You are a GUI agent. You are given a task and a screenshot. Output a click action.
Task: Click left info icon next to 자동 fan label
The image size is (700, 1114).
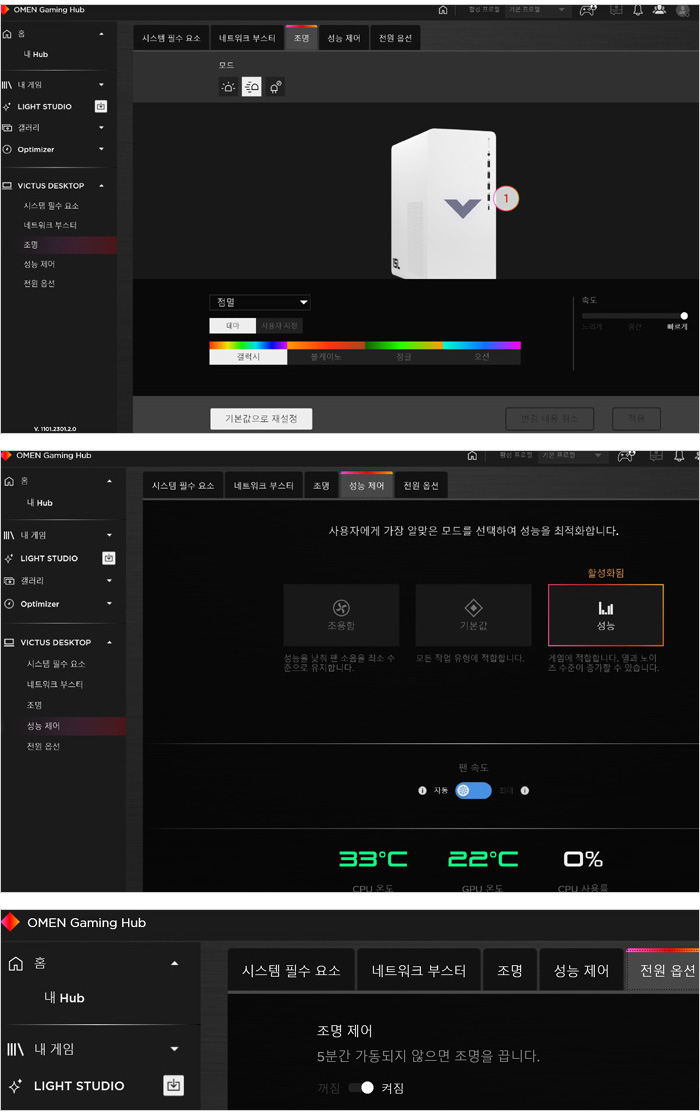[x=422, y=791]
